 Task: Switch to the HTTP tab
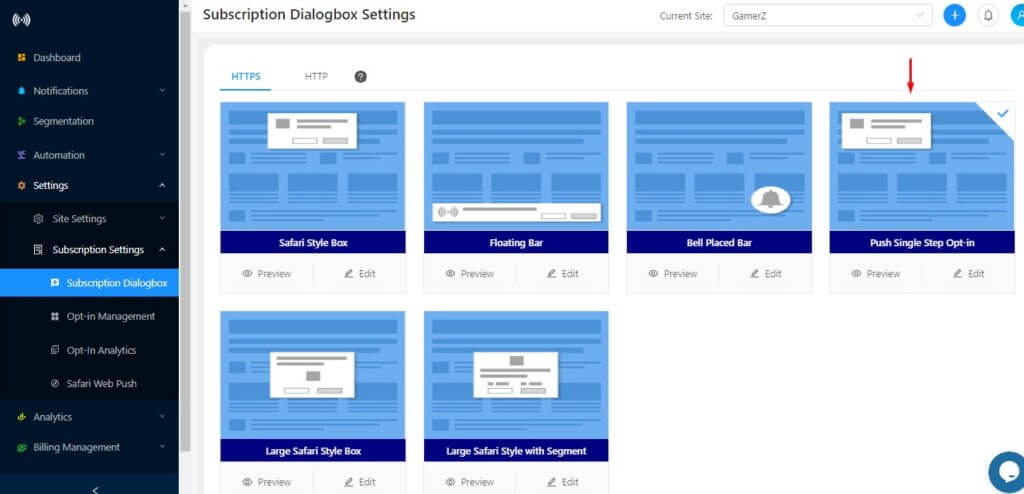(x=316, y=76)
